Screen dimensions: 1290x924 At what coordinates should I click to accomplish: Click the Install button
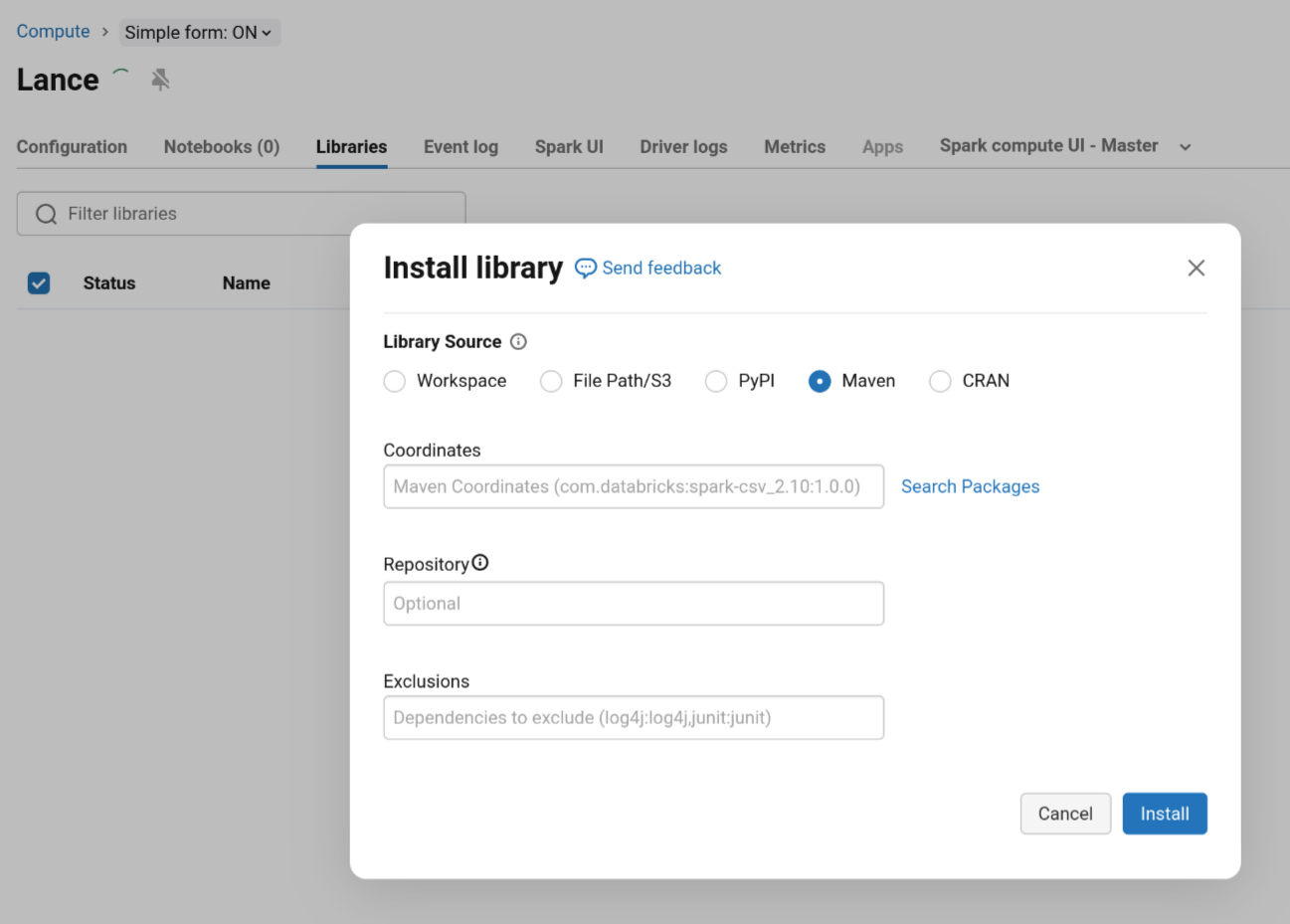pyautogui.click(x=1164, y=813)
